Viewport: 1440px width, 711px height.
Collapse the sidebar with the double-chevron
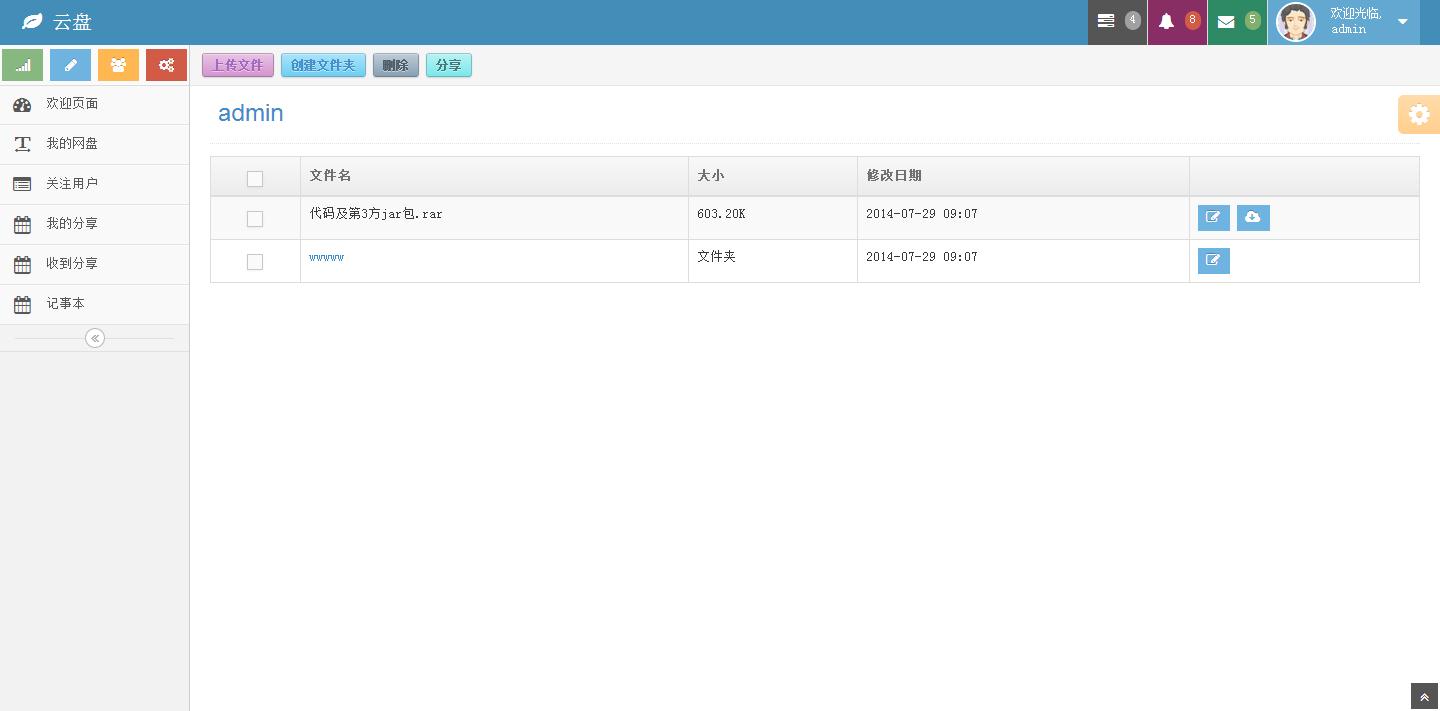[95, 338]
